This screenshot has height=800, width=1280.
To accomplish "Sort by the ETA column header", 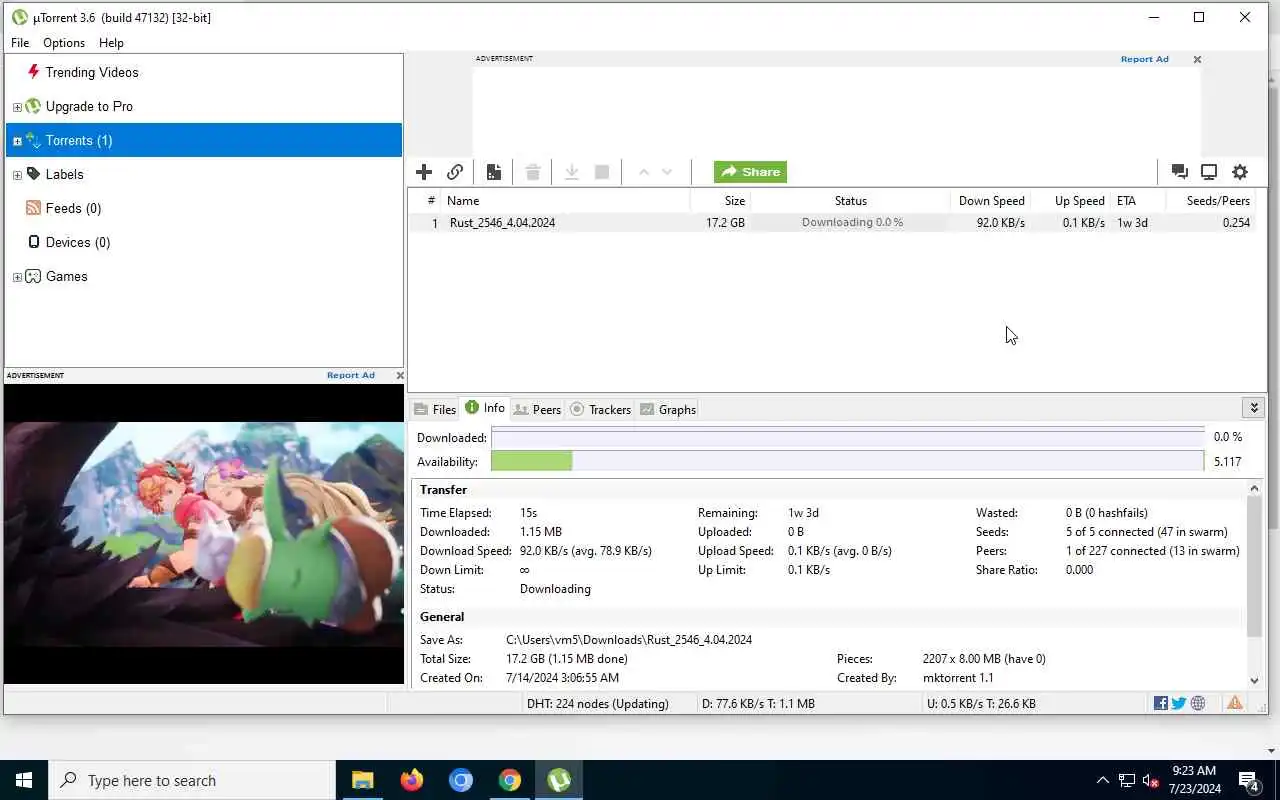I will 1138,201.
